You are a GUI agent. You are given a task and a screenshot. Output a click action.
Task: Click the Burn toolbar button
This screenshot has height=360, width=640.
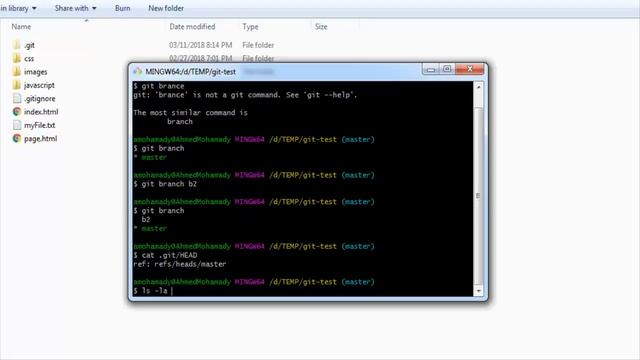[122, 8]
